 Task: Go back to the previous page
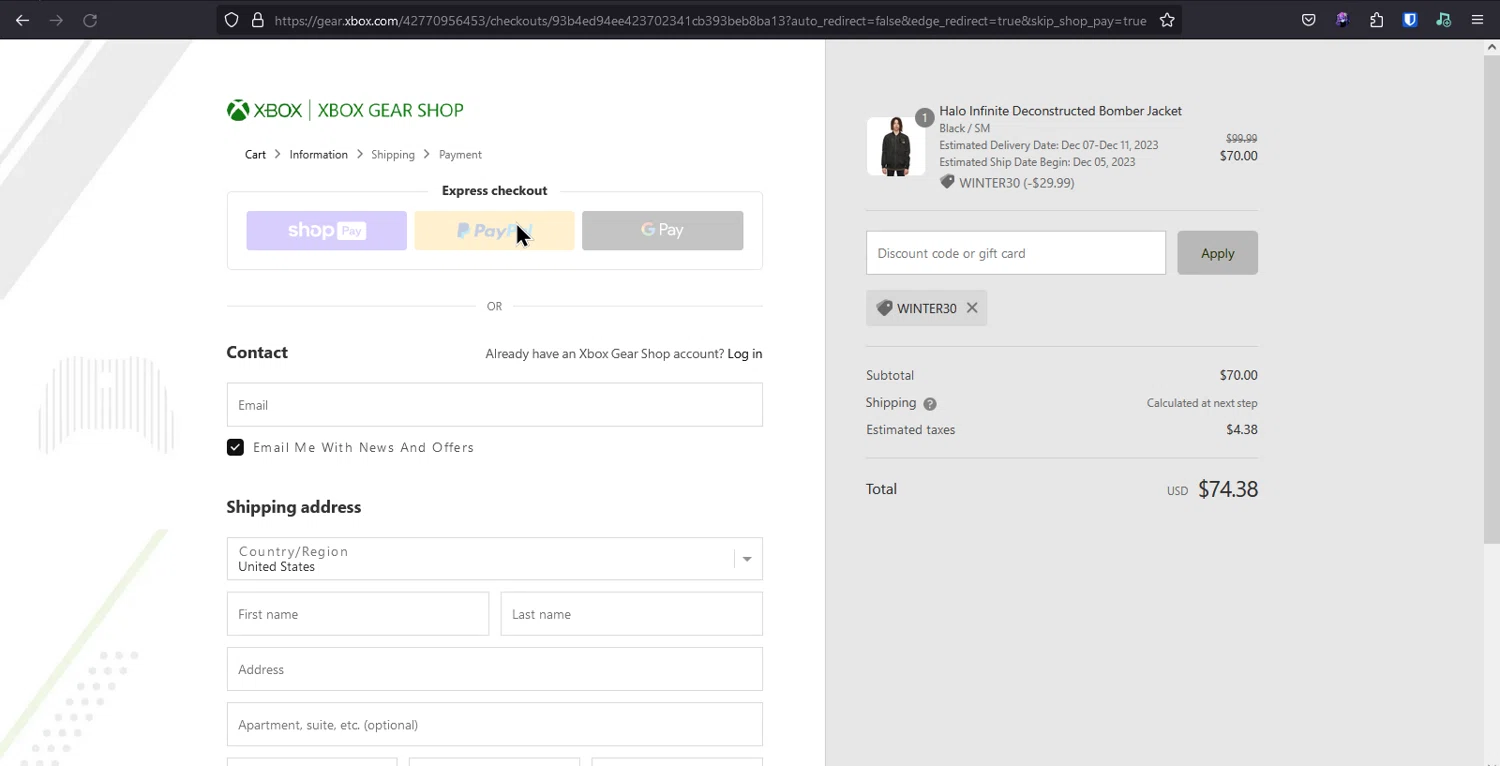tap(22, 20)
